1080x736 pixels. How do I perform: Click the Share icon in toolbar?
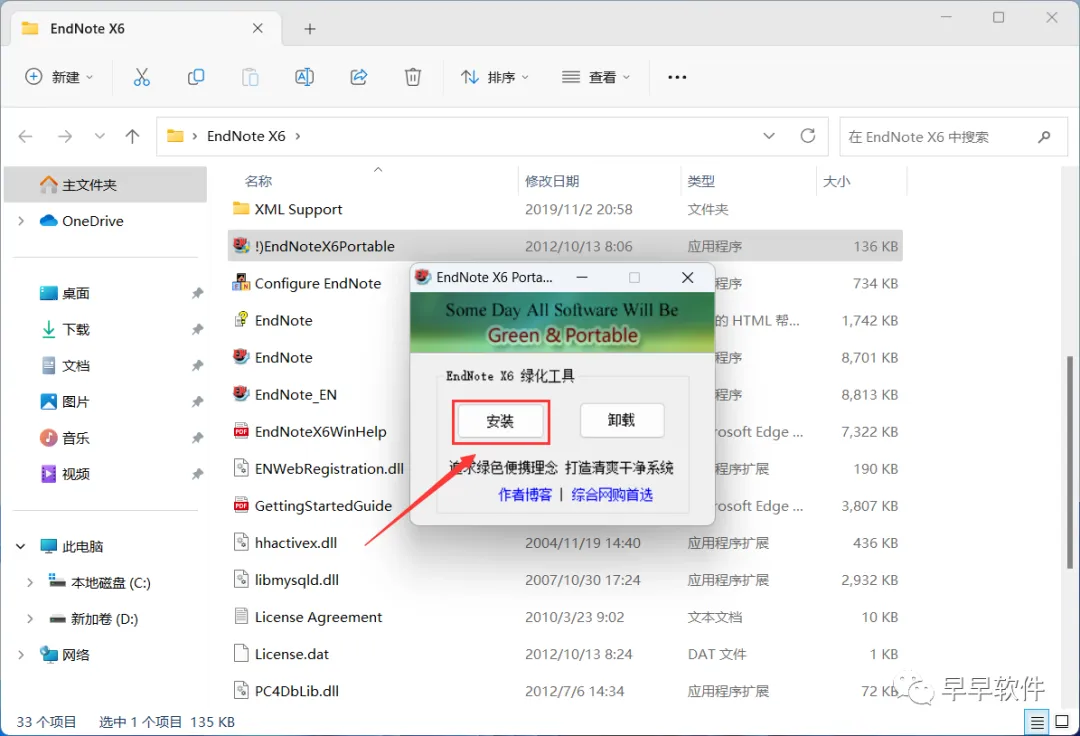tap(359, 77)
